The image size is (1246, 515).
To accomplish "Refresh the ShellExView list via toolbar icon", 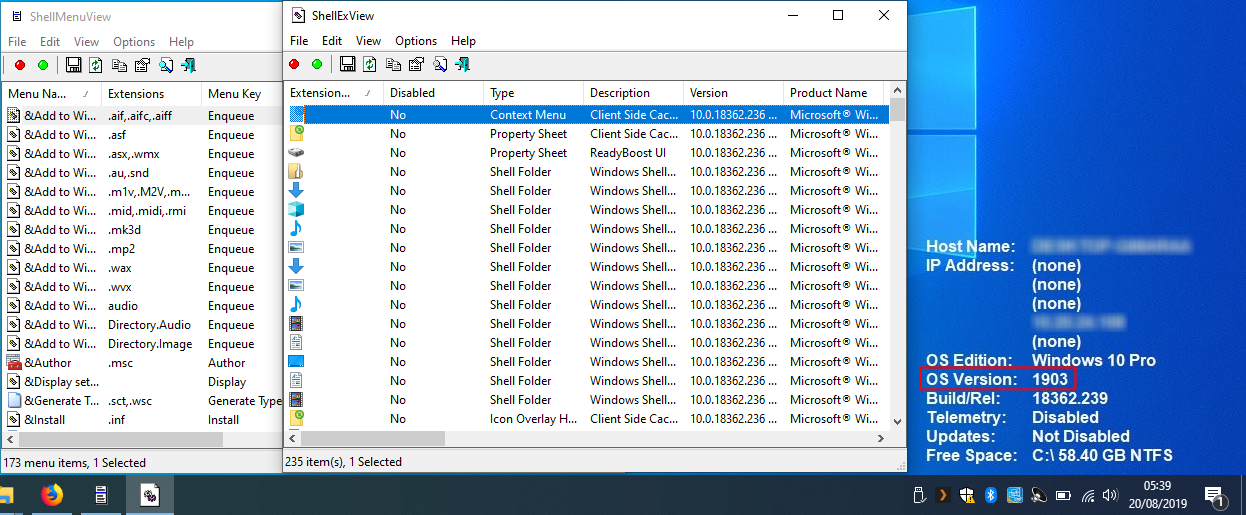I will (x=370, y=65).
